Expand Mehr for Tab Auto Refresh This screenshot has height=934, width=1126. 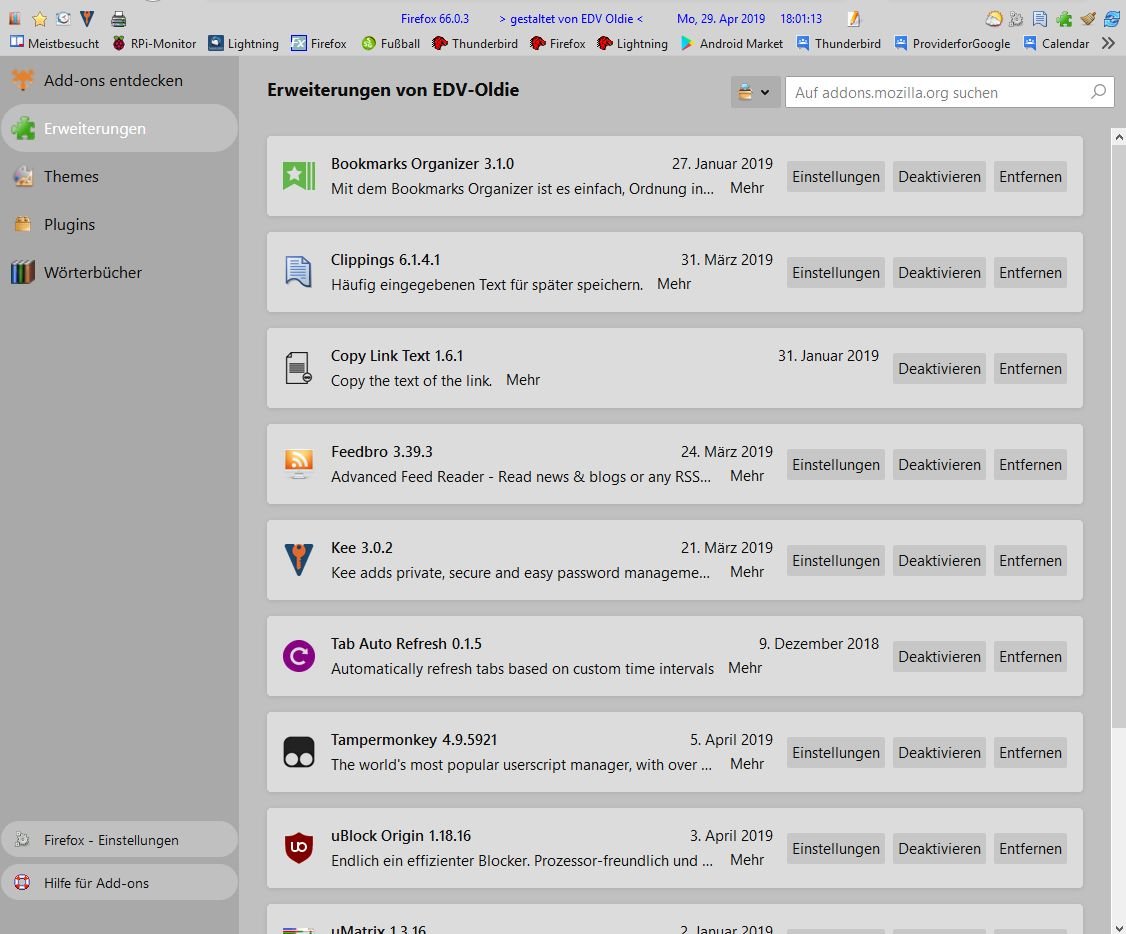point(745,668)
